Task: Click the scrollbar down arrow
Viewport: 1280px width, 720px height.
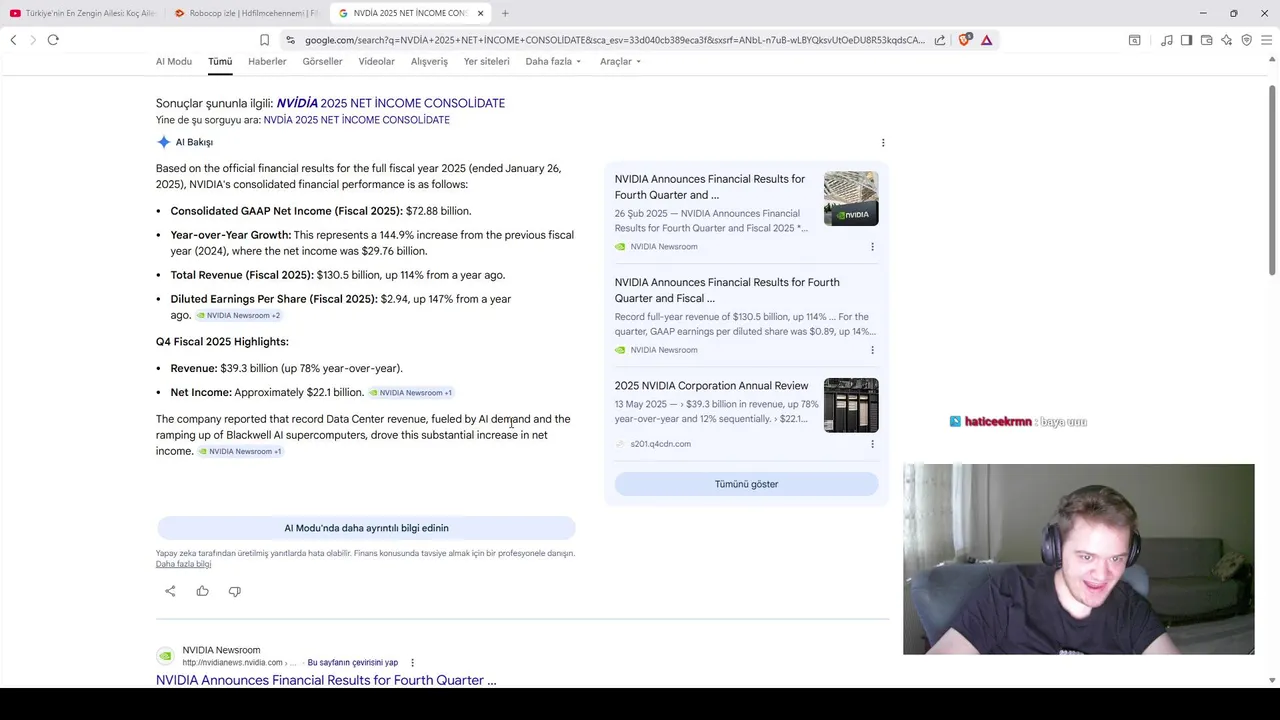Action: click(1272, 680)
